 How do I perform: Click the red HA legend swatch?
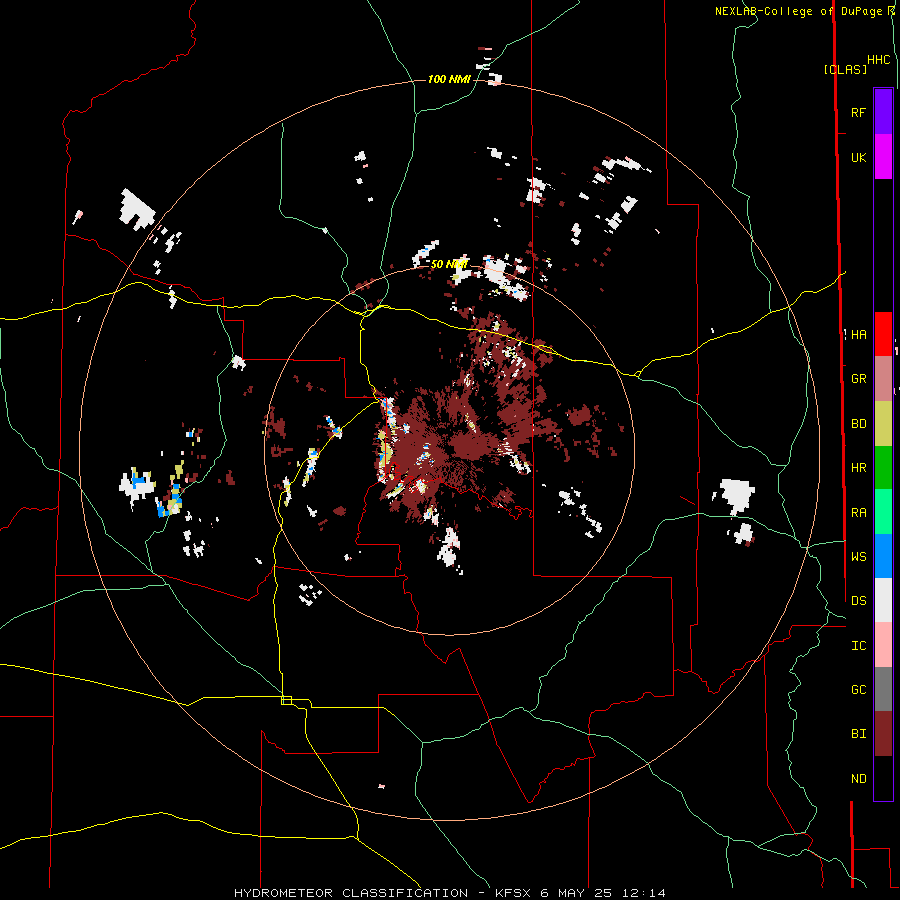pyautogui.click(x=883, y=334)
